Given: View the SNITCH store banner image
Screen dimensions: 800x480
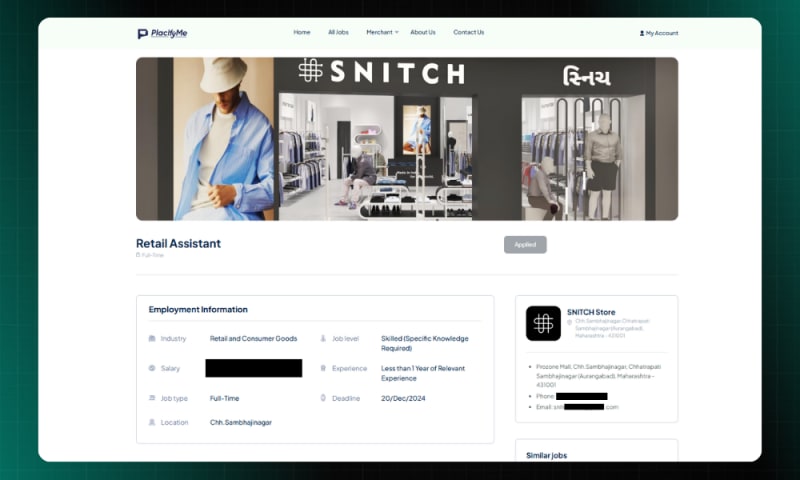Looking at the screenshot, I should coord(407,139).
